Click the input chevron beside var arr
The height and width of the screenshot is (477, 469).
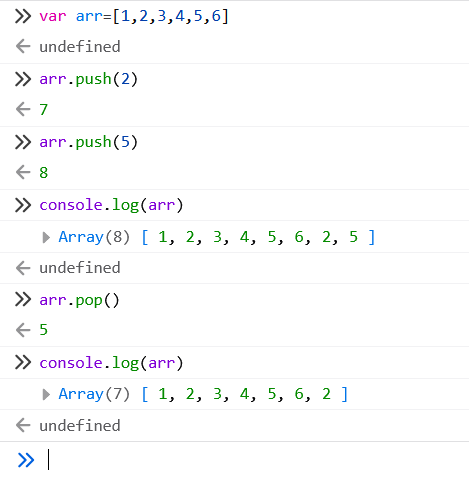click(23, 16)
